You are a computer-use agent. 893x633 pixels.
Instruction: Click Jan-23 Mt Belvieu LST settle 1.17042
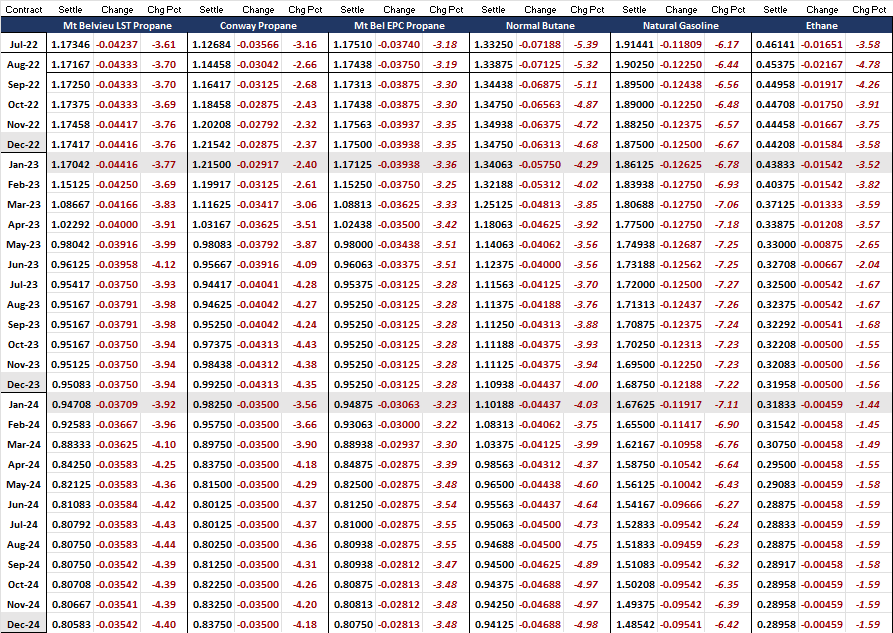pyautogui.click(x=71, y=165)
